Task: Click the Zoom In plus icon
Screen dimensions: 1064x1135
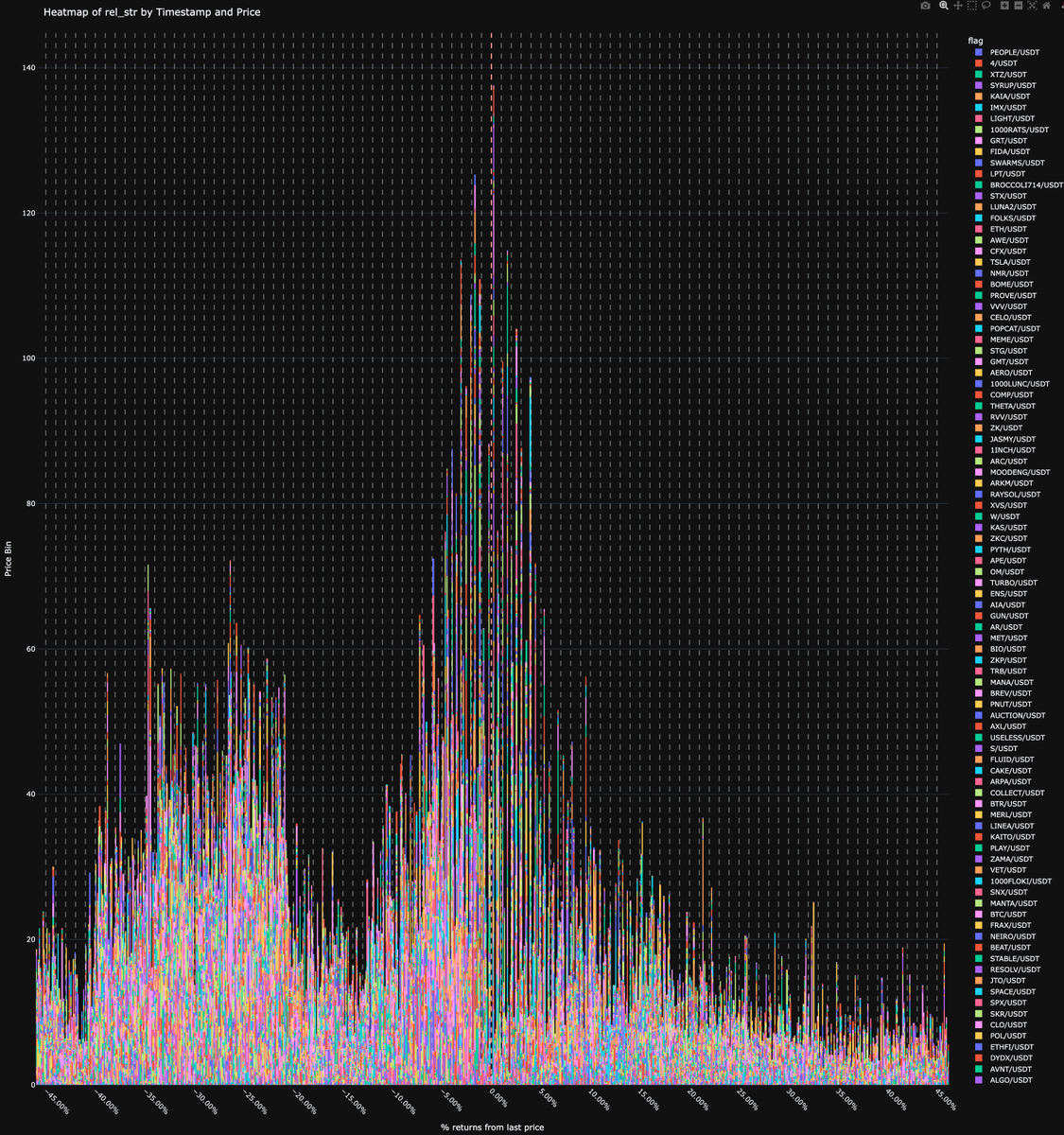Action: [1004, 6]
